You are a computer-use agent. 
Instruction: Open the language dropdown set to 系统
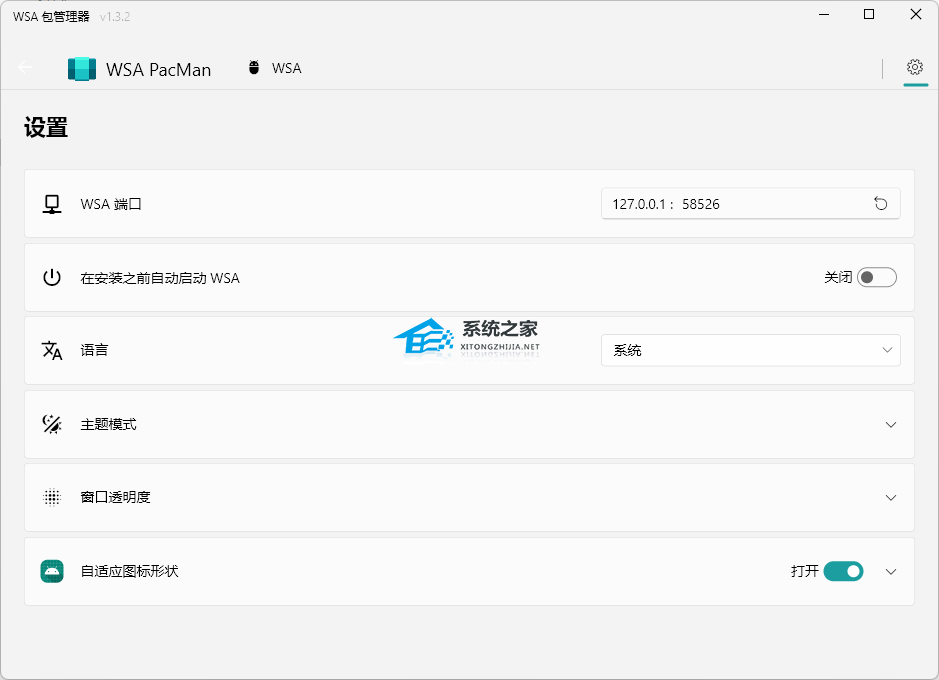tap(750, 350)
